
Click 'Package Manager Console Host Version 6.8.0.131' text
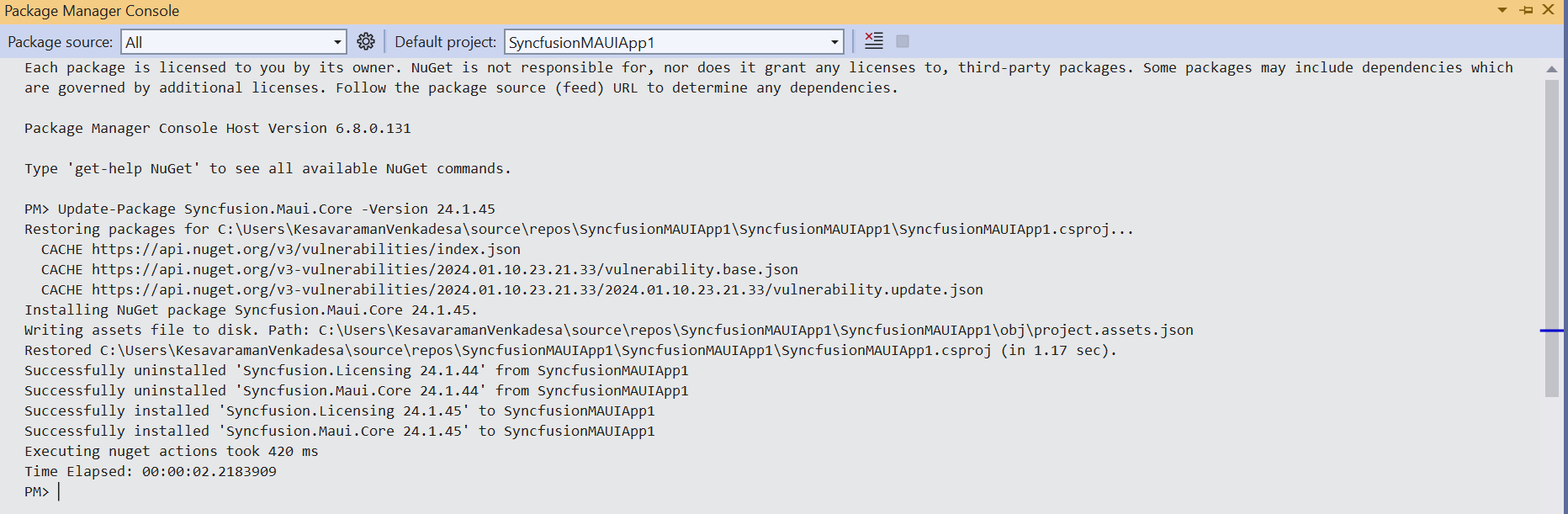pos(218,129)
